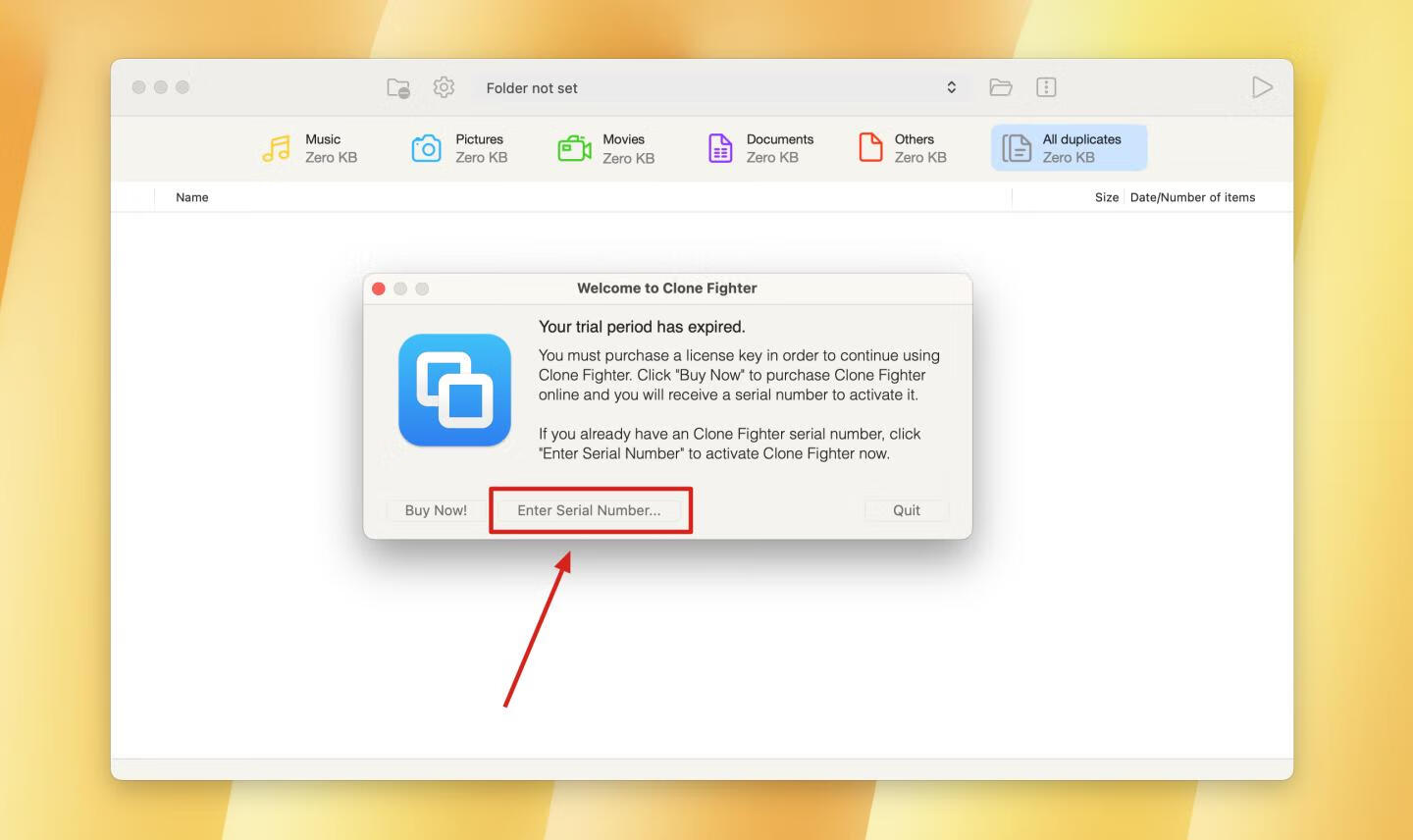Click "Your trial period has expired." heading
This screenshot has height=840, width=1413.
642,327
